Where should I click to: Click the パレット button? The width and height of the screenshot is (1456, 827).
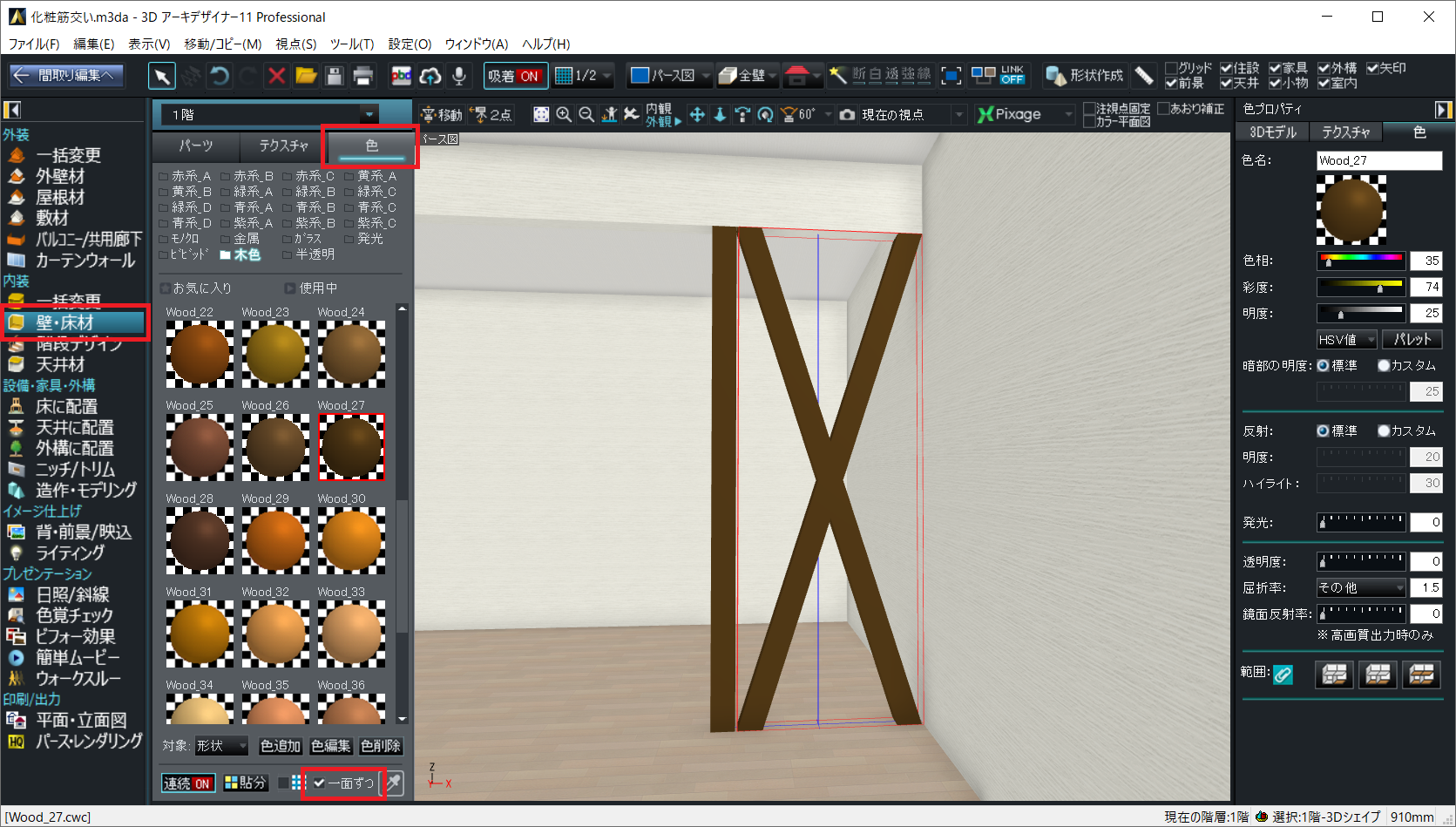tap(1412, 340)
